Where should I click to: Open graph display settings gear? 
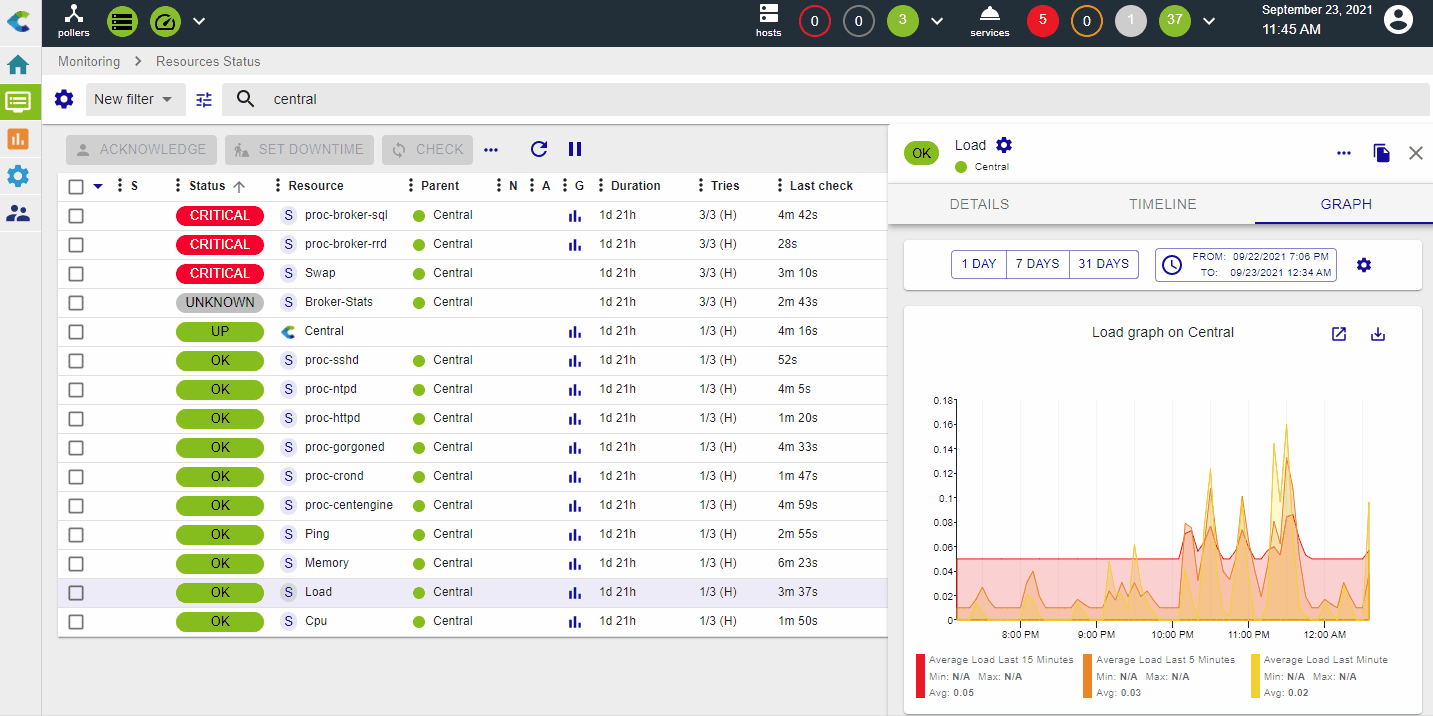[x=1363, y=265]
